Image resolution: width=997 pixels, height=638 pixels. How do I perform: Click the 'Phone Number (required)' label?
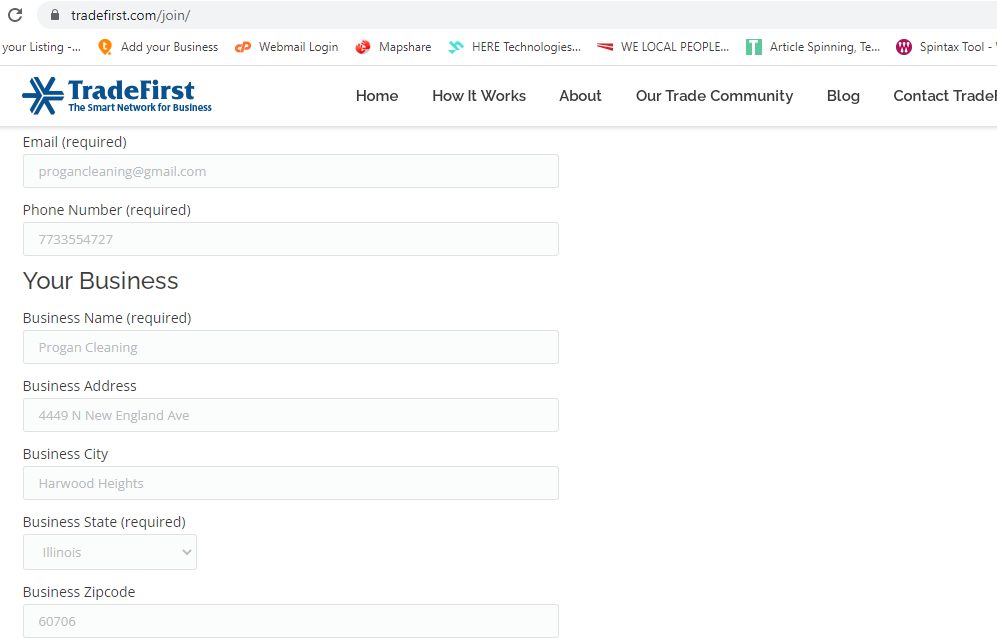pos(107,210)
